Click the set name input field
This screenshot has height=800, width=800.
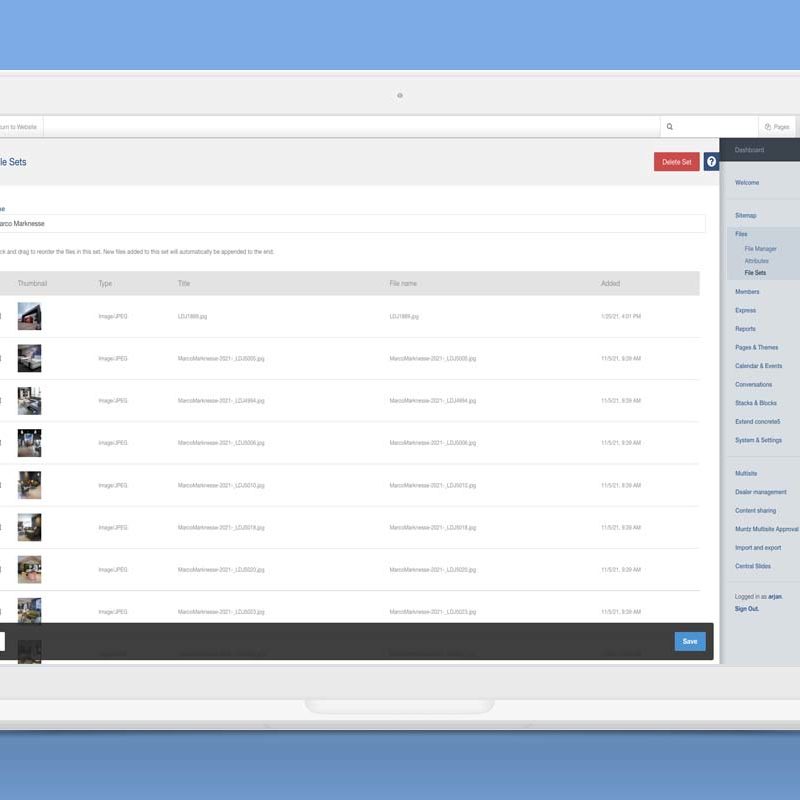(350, 224)
